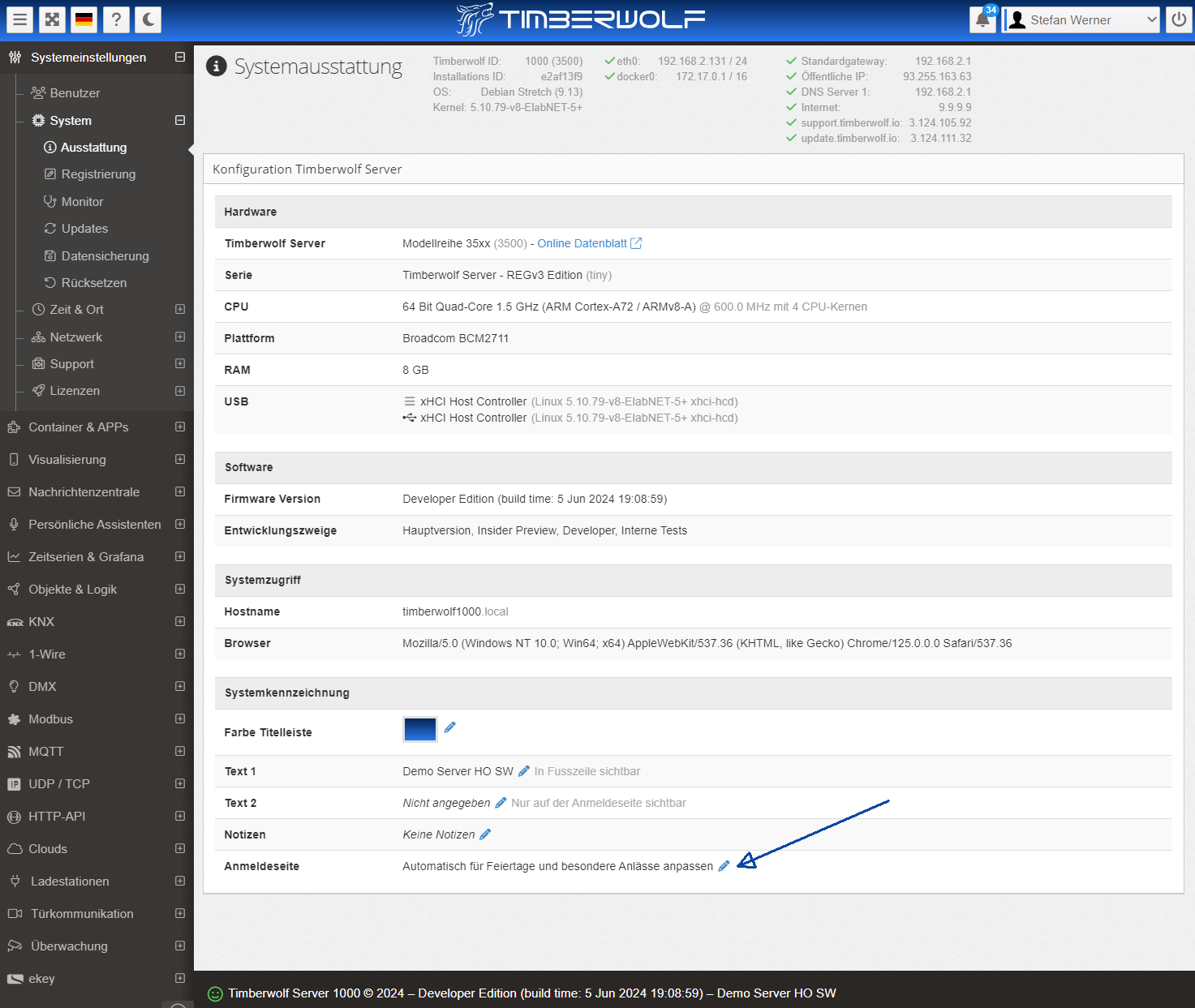Viewport: 1195px width, 1008px height.
Task: Open Zeitserien & Grafana section
Action: point(86,557)
